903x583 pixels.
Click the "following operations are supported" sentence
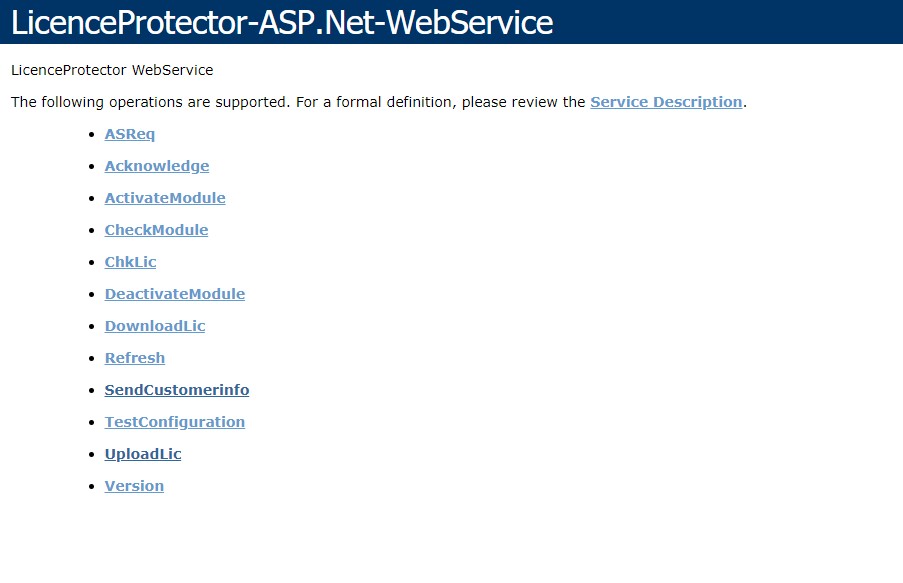[298, 102]
